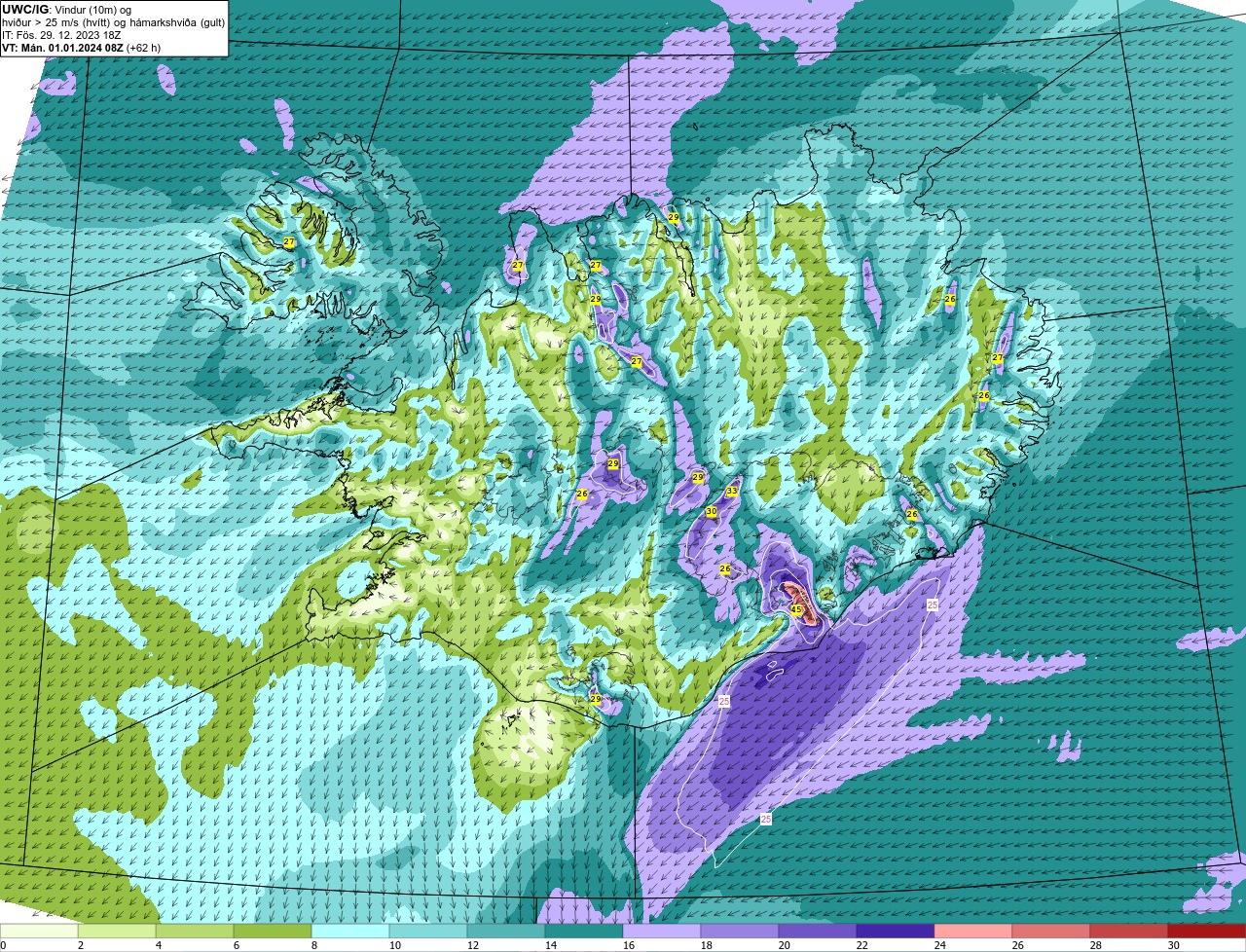Pick the 24–26 m/s light pink swatch

(973, 931)
